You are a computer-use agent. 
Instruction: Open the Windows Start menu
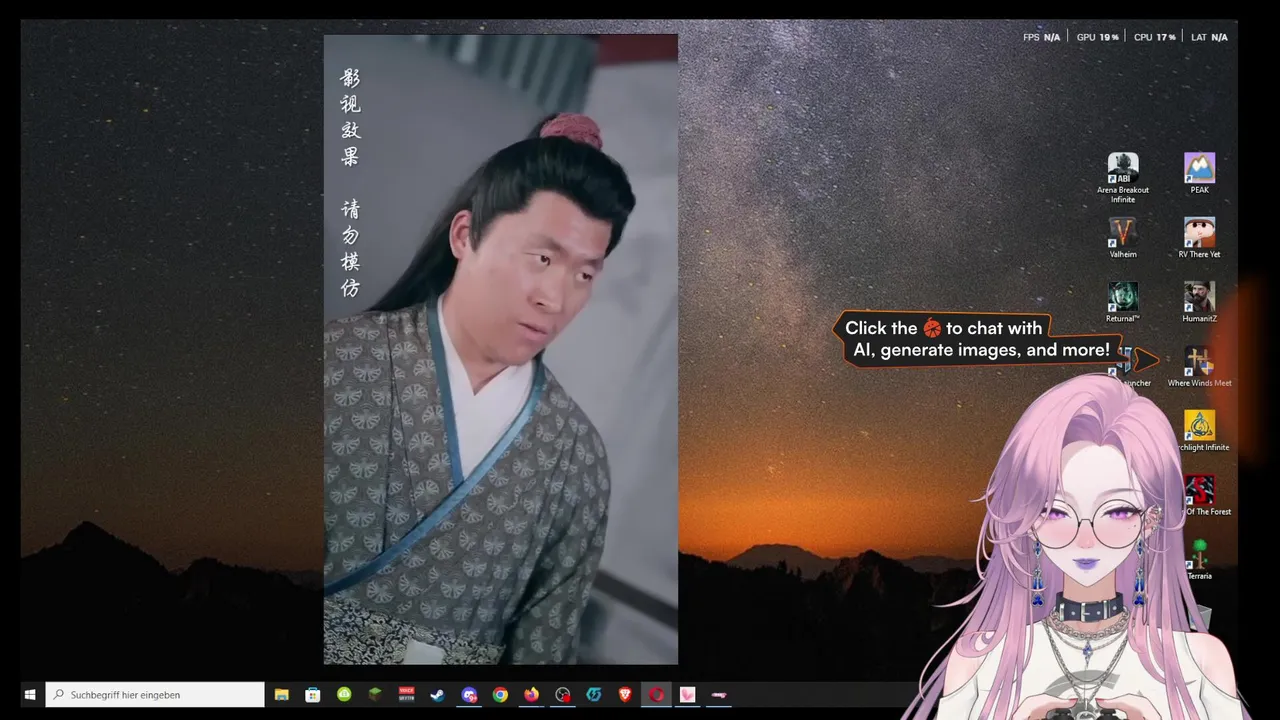(30, 695)
